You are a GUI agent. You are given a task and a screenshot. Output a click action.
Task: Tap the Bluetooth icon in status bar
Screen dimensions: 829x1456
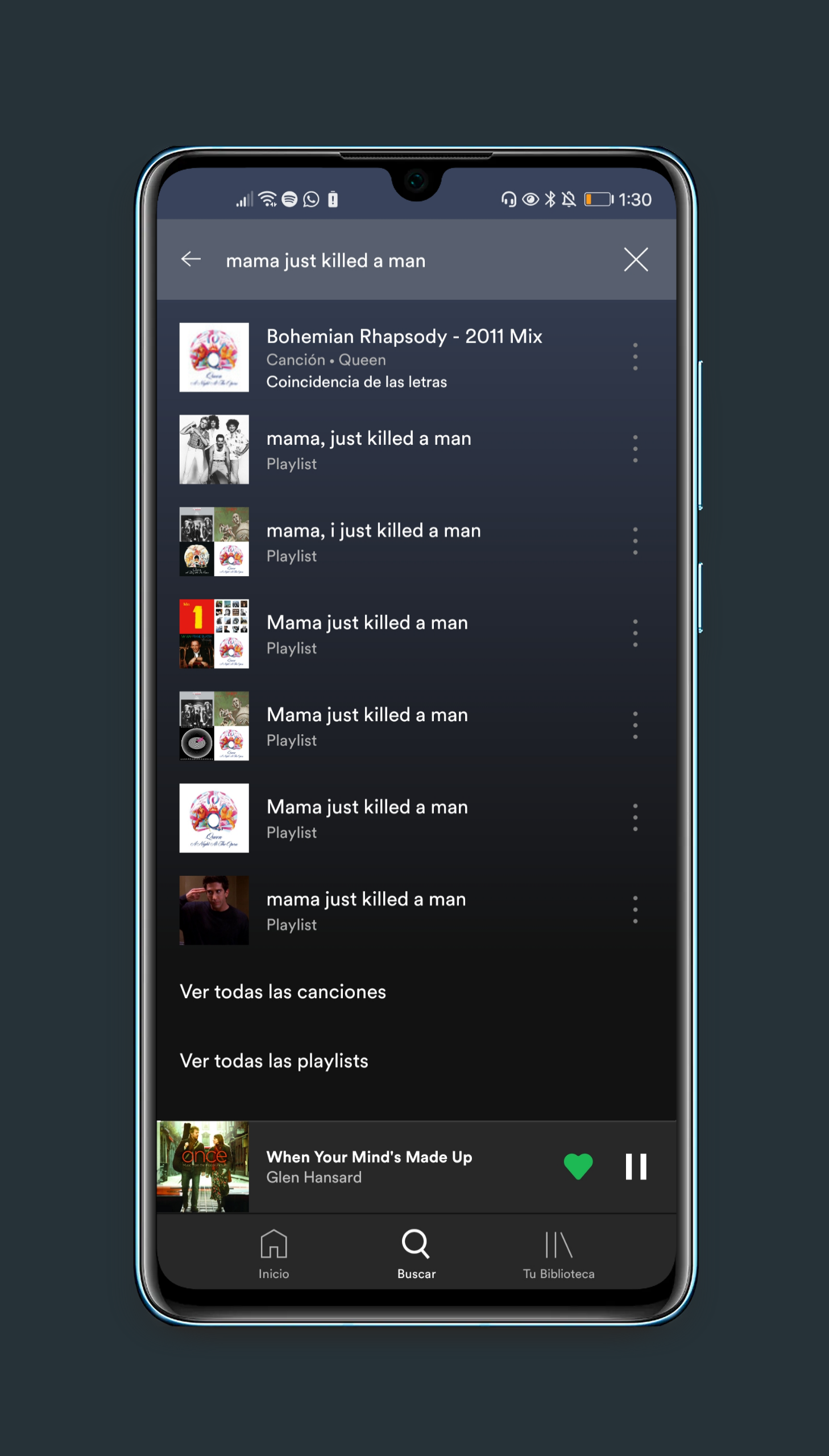550,199
